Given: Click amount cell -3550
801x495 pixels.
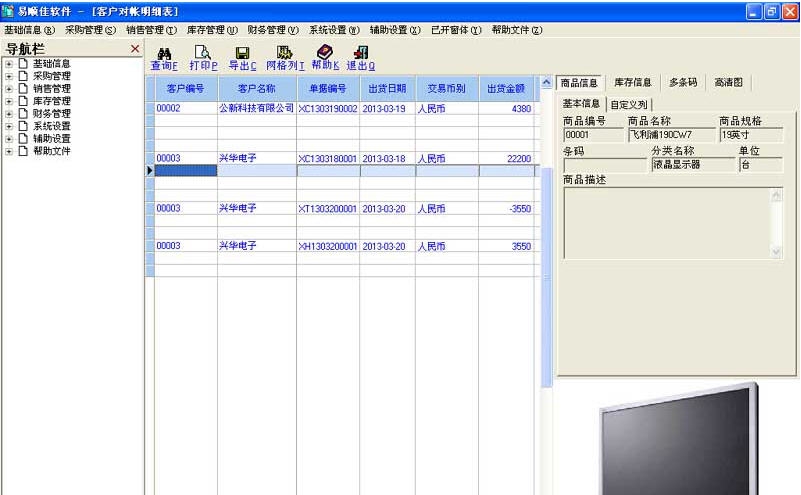Looking at the screenshot, I should (506, 208).
